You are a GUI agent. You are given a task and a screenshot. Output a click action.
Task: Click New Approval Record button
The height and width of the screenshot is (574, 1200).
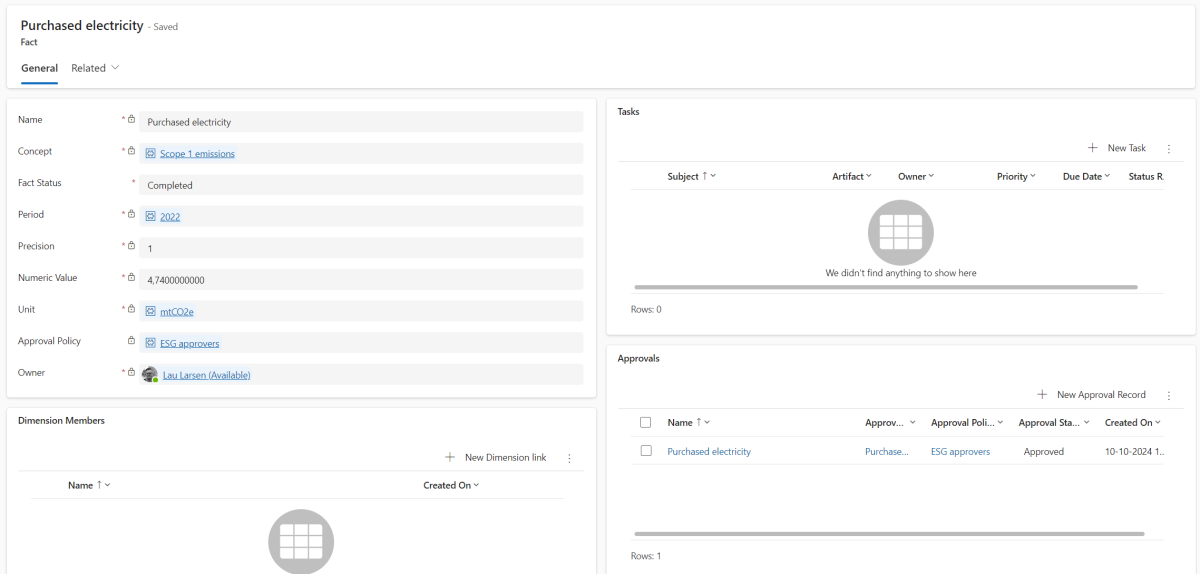tap(1092, 395)
